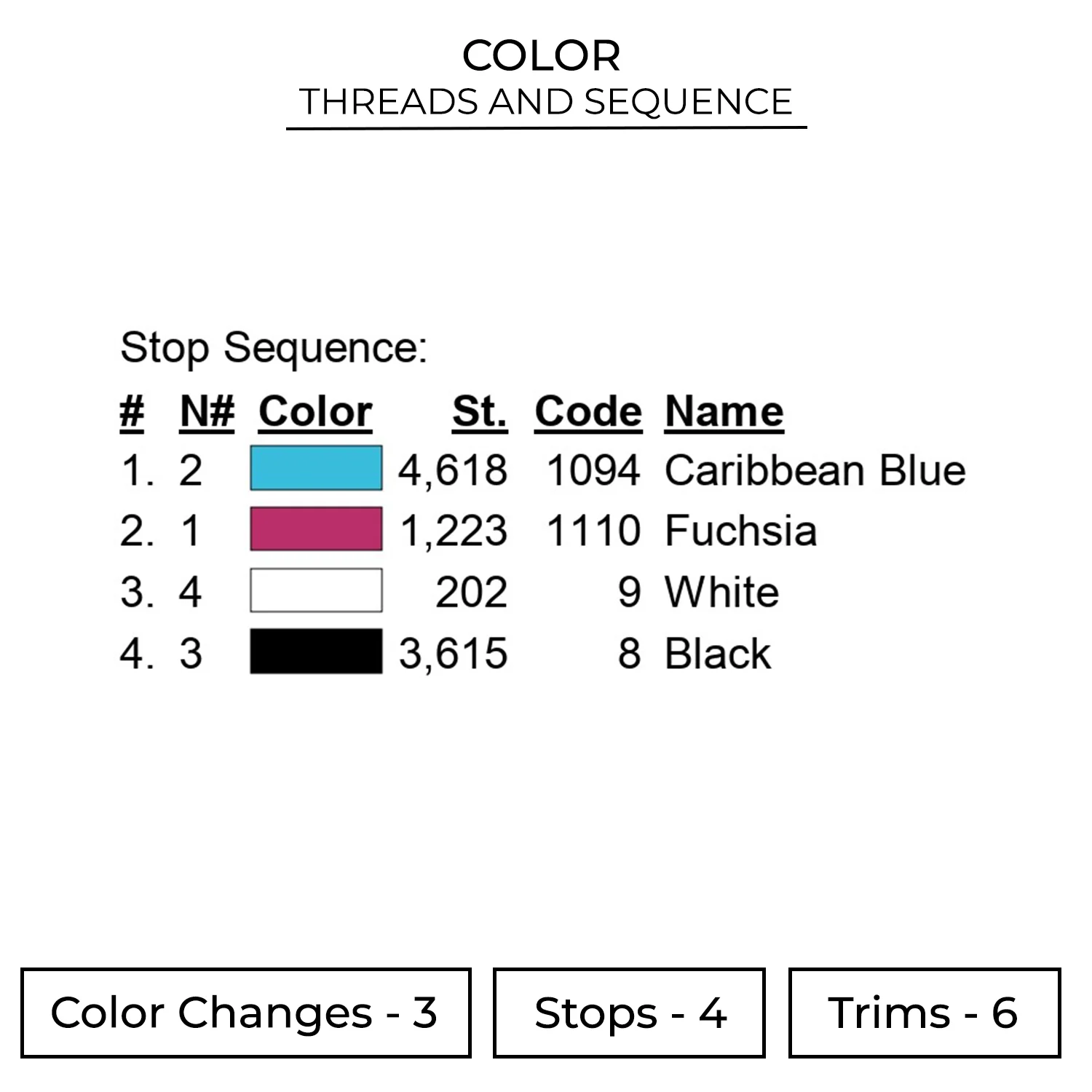Click the St. column header

pyautogui.click(x=480, y=412)
